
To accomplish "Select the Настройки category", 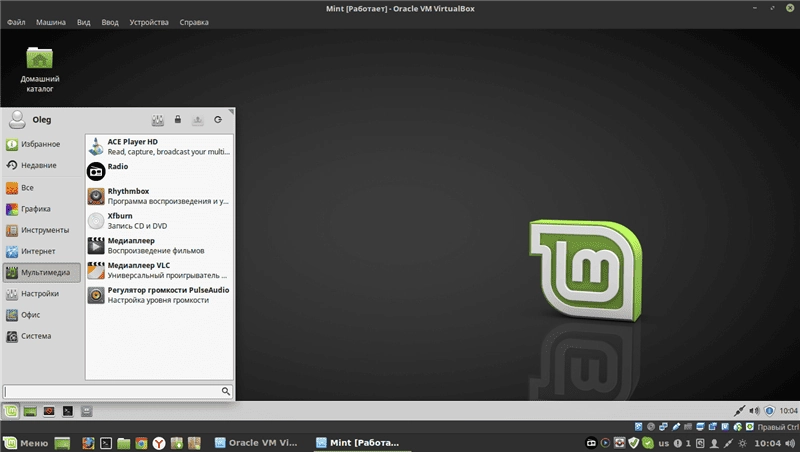I will [42, 293].
